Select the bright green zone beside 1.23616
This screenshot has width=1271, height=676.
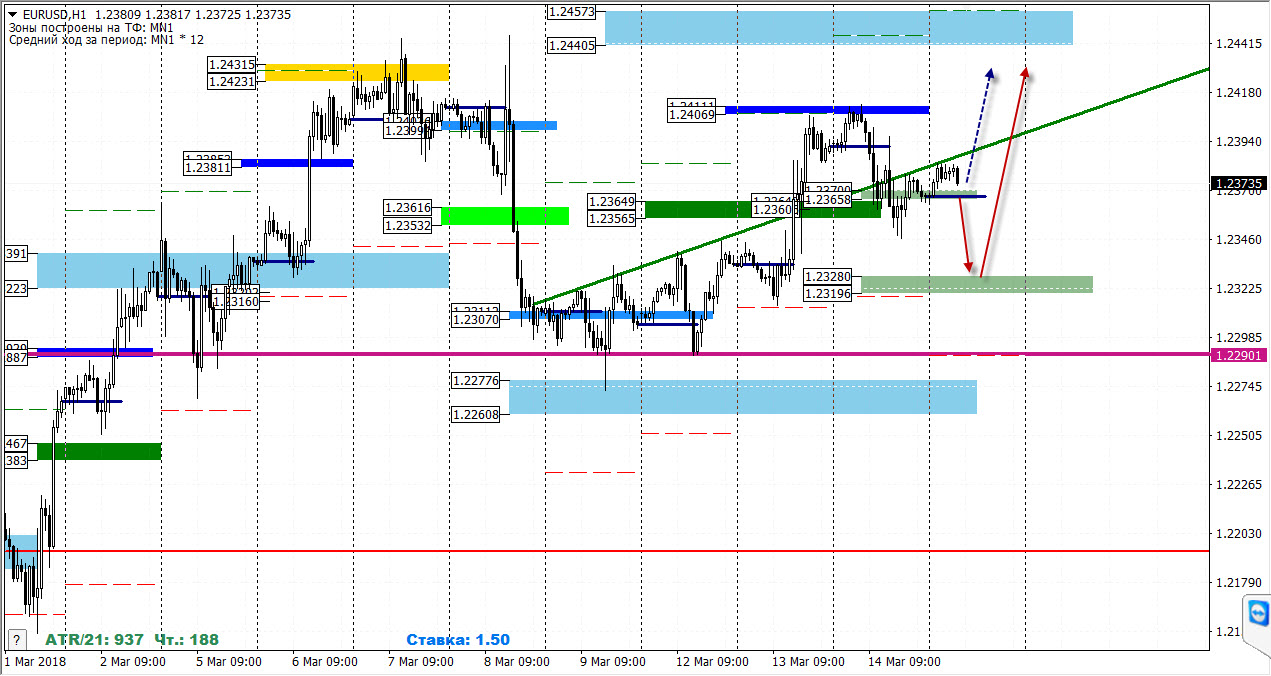(505, 216)
